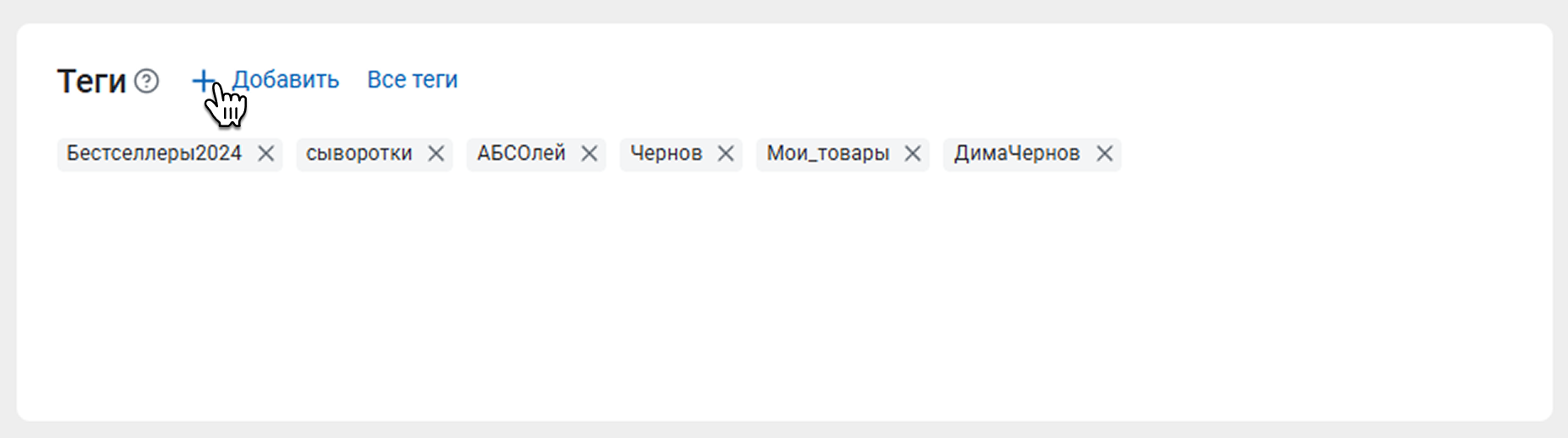Click the сыворотки tag text
Screen dimensions: 1568x438
[x=359, y=153]
